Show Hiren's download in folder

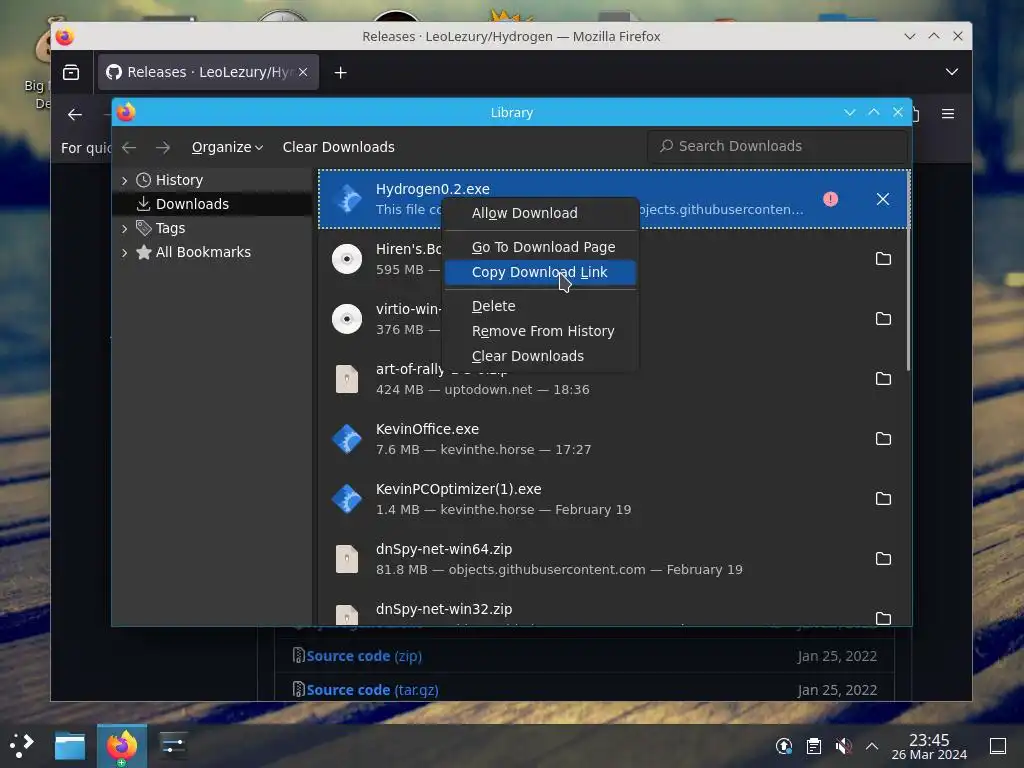883,259
